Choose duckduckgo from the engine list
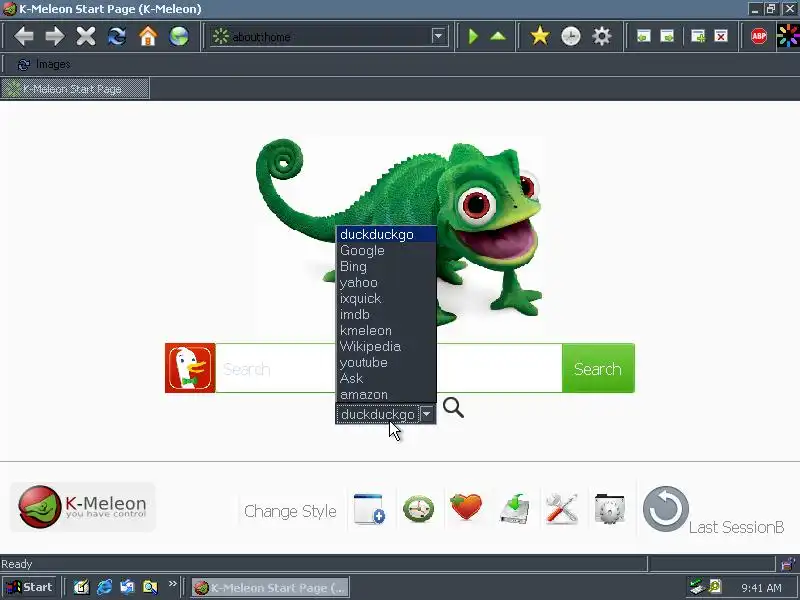 [x=386, y=235]
